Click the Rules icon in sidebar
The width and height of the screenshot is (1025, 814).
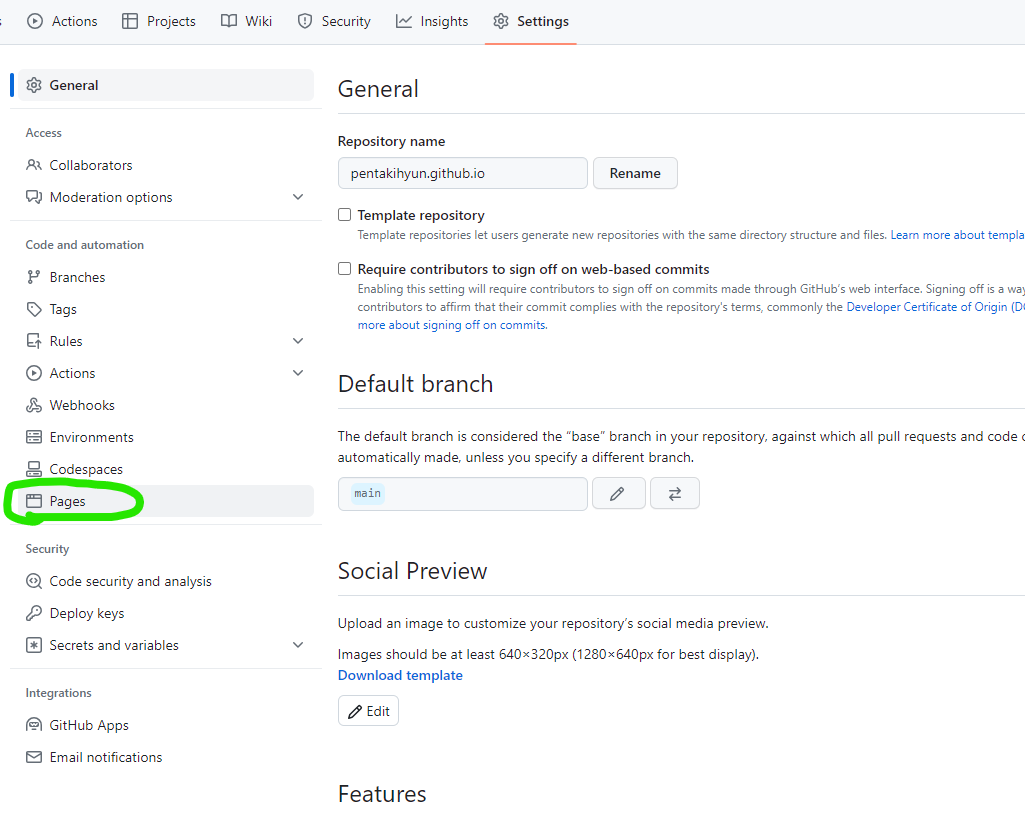34,341
